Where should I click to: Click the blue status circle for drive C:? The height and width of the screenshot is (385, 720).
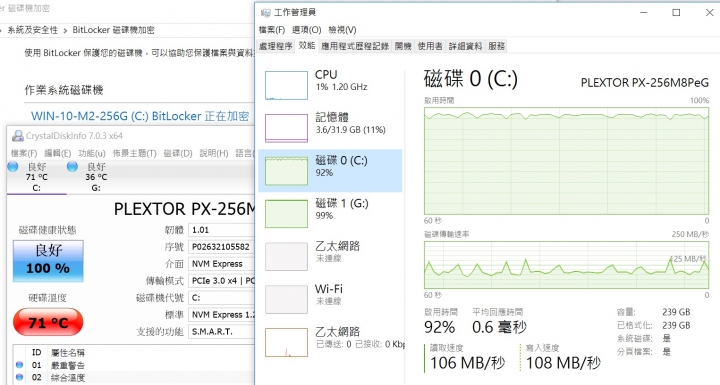[x=13, y=166]
